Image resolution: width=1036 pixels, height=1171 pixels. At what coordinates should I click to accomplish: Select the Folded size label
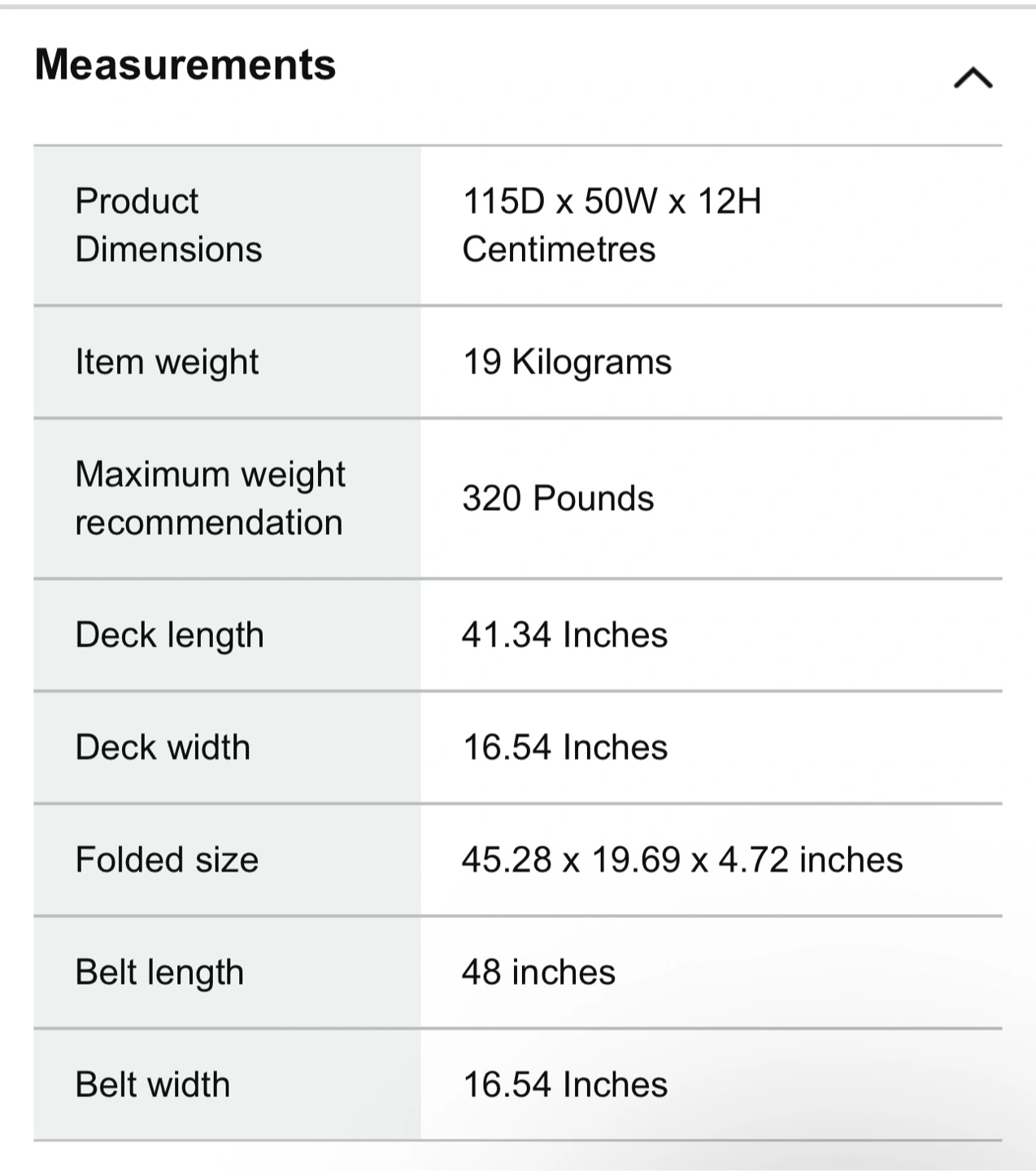coord(167,860)
